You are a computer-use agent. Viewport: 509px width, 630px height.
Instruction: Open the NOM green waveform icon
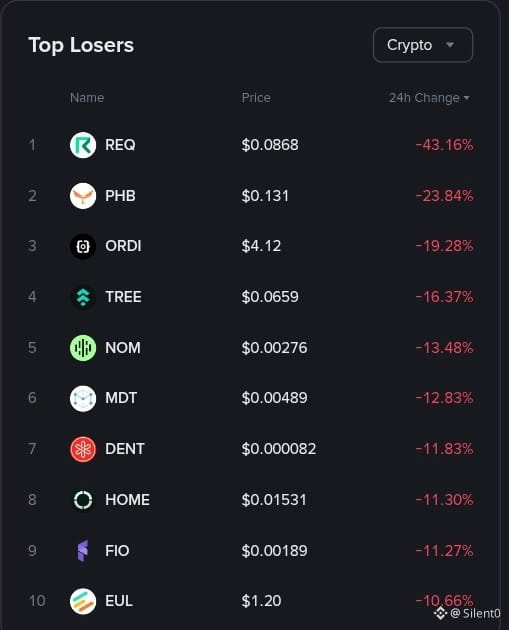[x=83, y=348]
